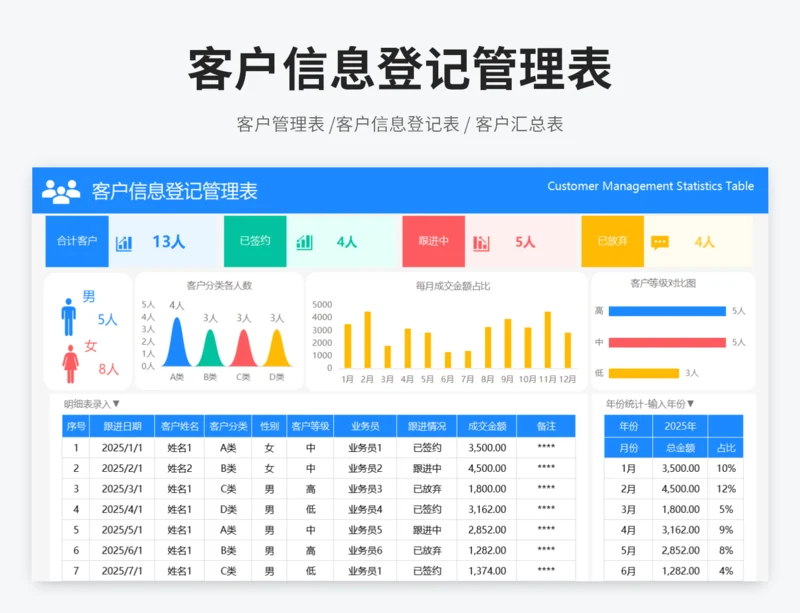The height and width of the screenshot is (613, 800).
Task: Click the red female figure icon
Action: tap(70, 364)
